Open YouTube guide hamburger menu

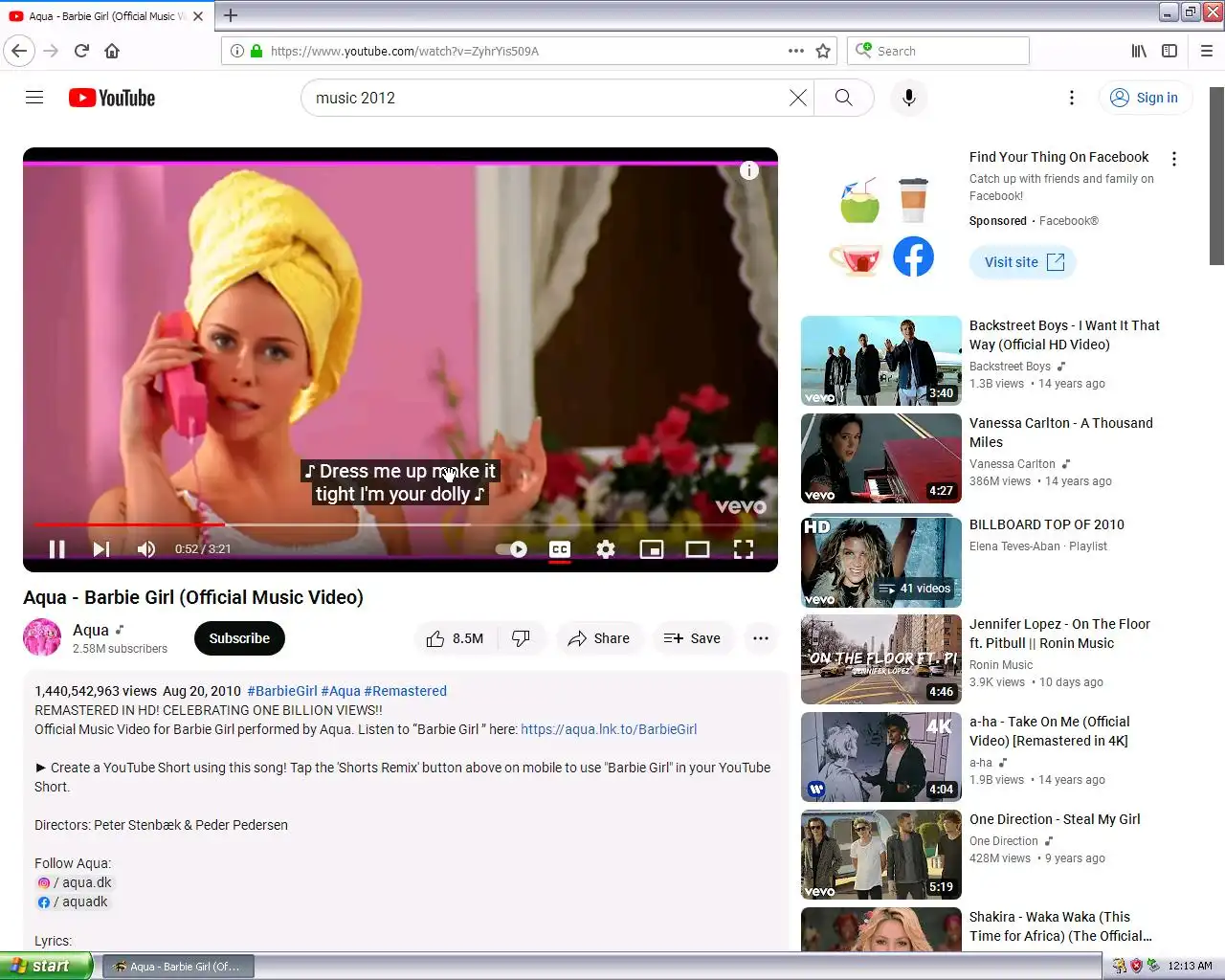(x=34, y=98)
